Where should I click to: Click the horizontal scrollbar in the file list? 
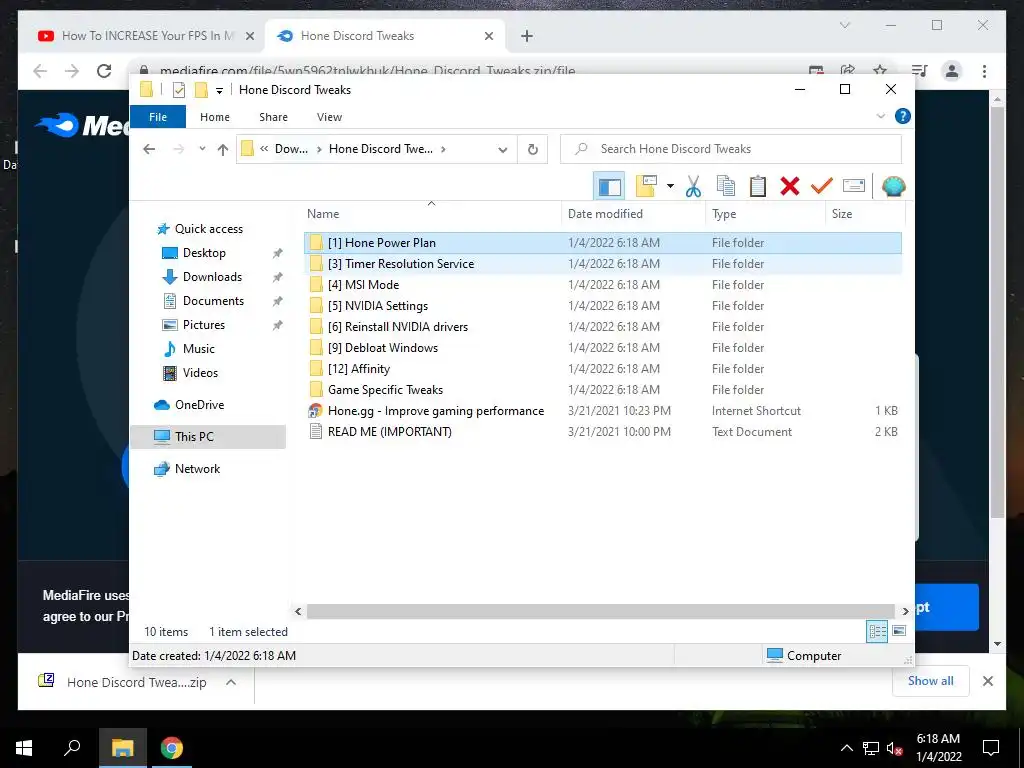point(600,611)
